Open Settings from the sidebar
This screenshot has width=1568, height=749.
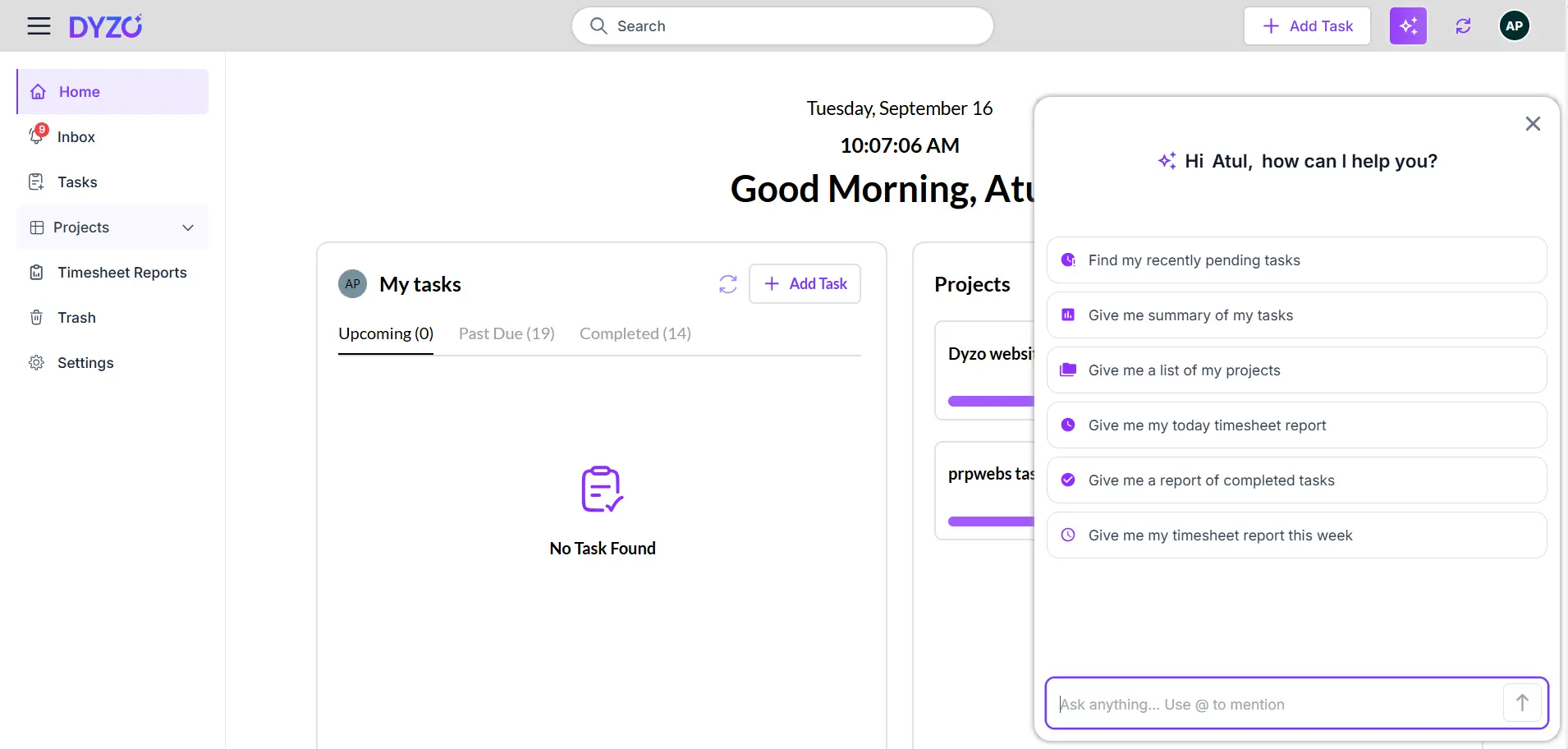tap(85, 363)
